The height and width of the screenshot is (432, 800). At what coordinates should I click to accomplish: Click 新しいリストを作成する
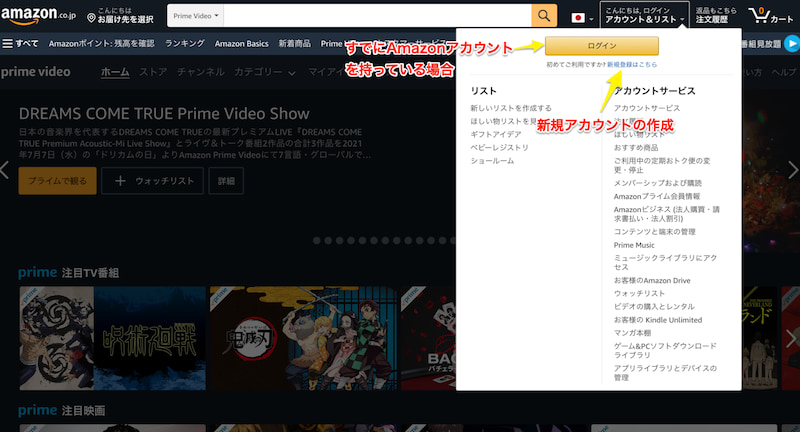click(x=511, y=108)
